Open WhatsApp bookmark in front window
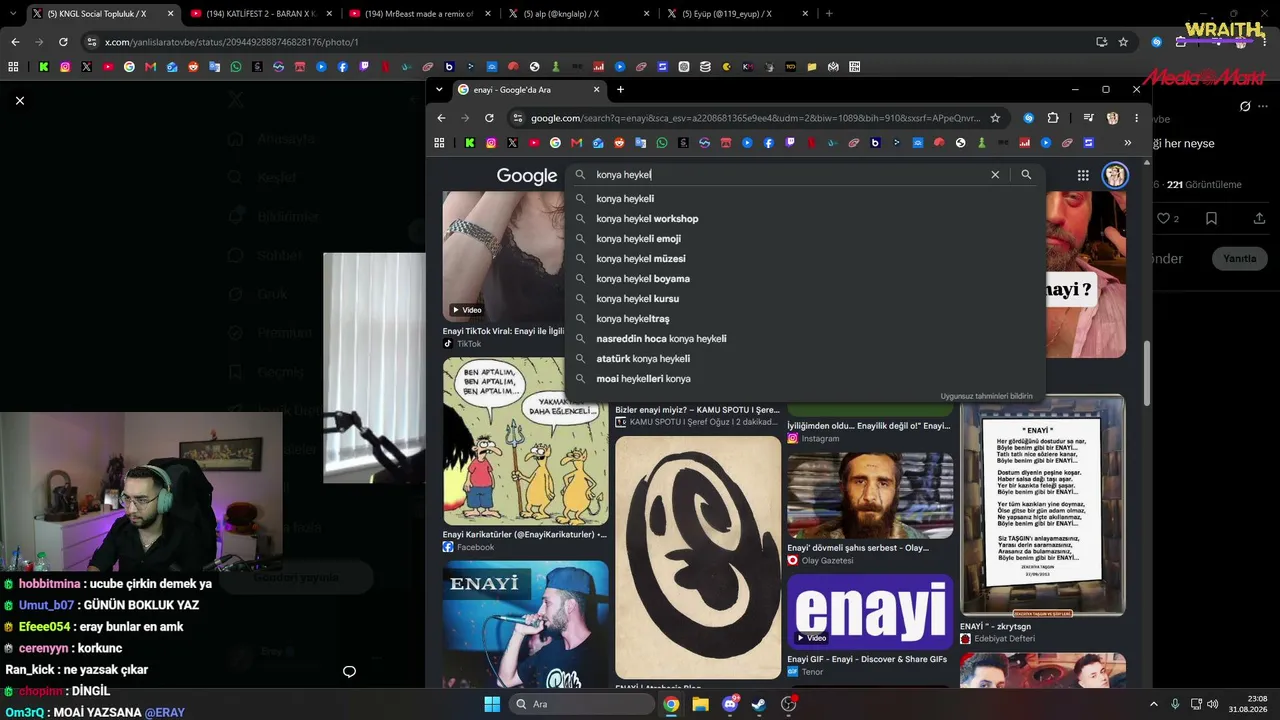 pyautogui.click(x=661, y=143)
